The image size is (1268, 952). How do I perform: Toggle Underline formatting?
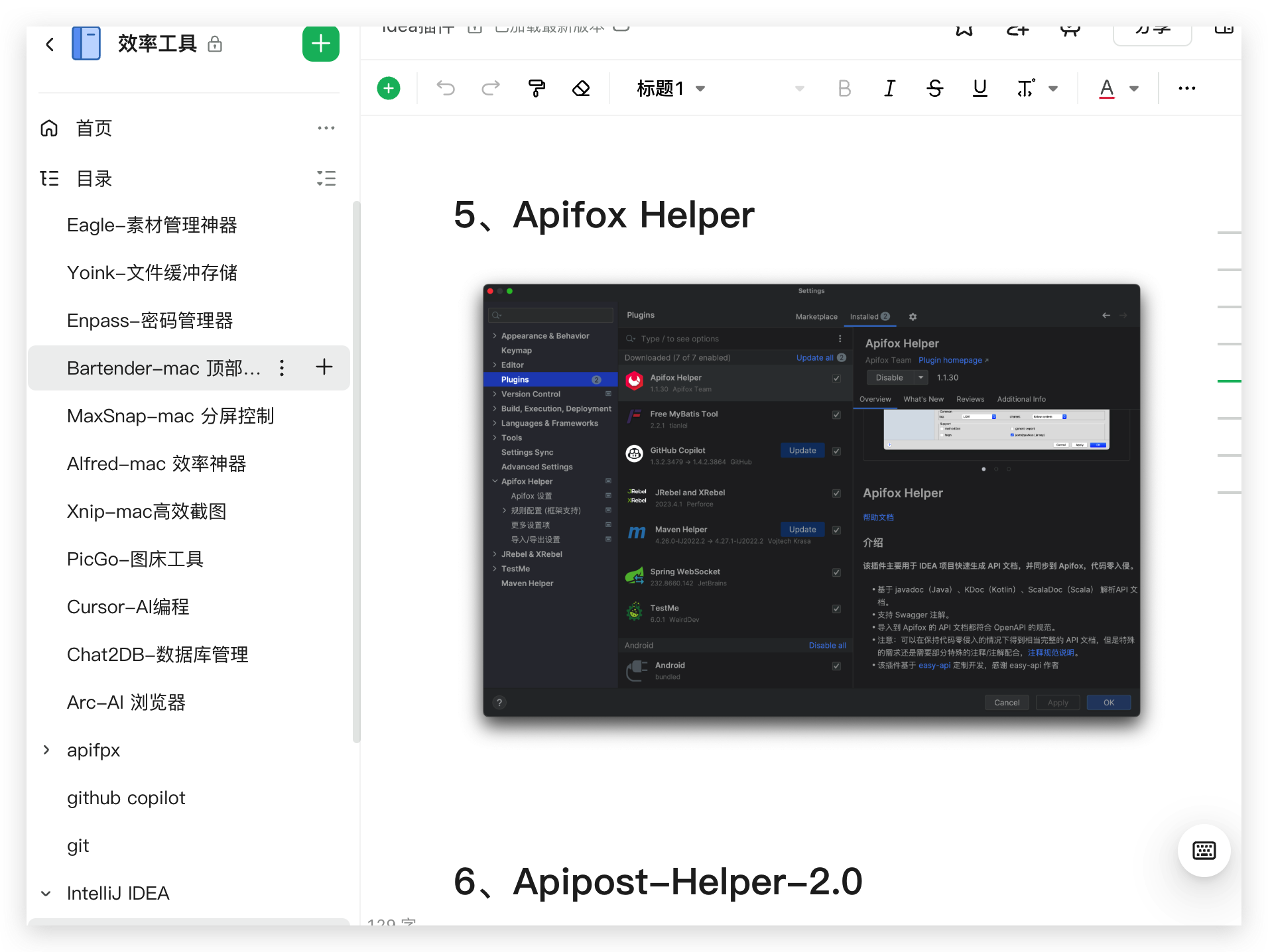980,88
